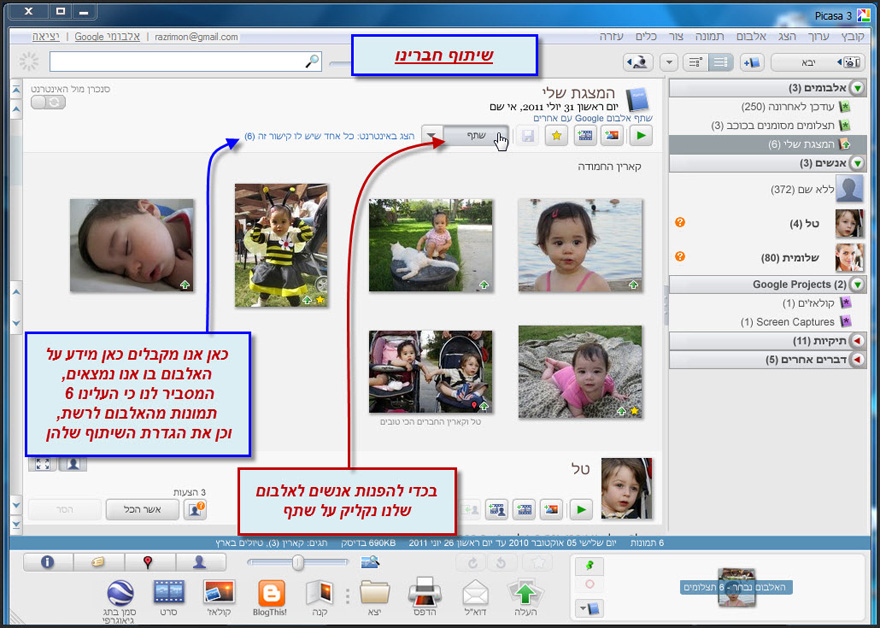Image resolution: width=880 pixels, height=628 pixels.
Task: Open the קובץ (File) menu
Action: (x=852, y=36)
